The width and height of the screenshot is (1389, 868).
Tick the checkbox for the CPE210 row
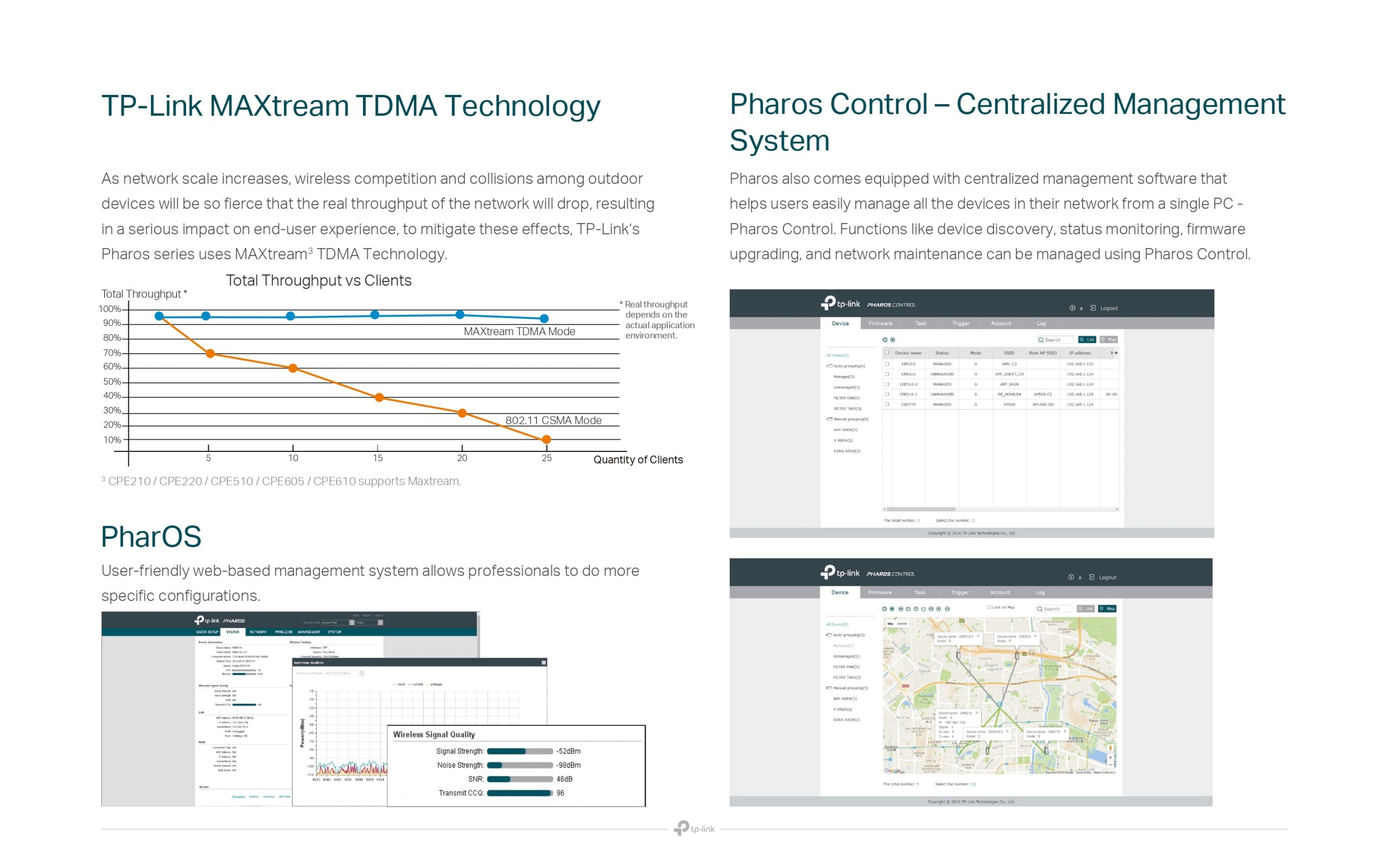(887, 364)
